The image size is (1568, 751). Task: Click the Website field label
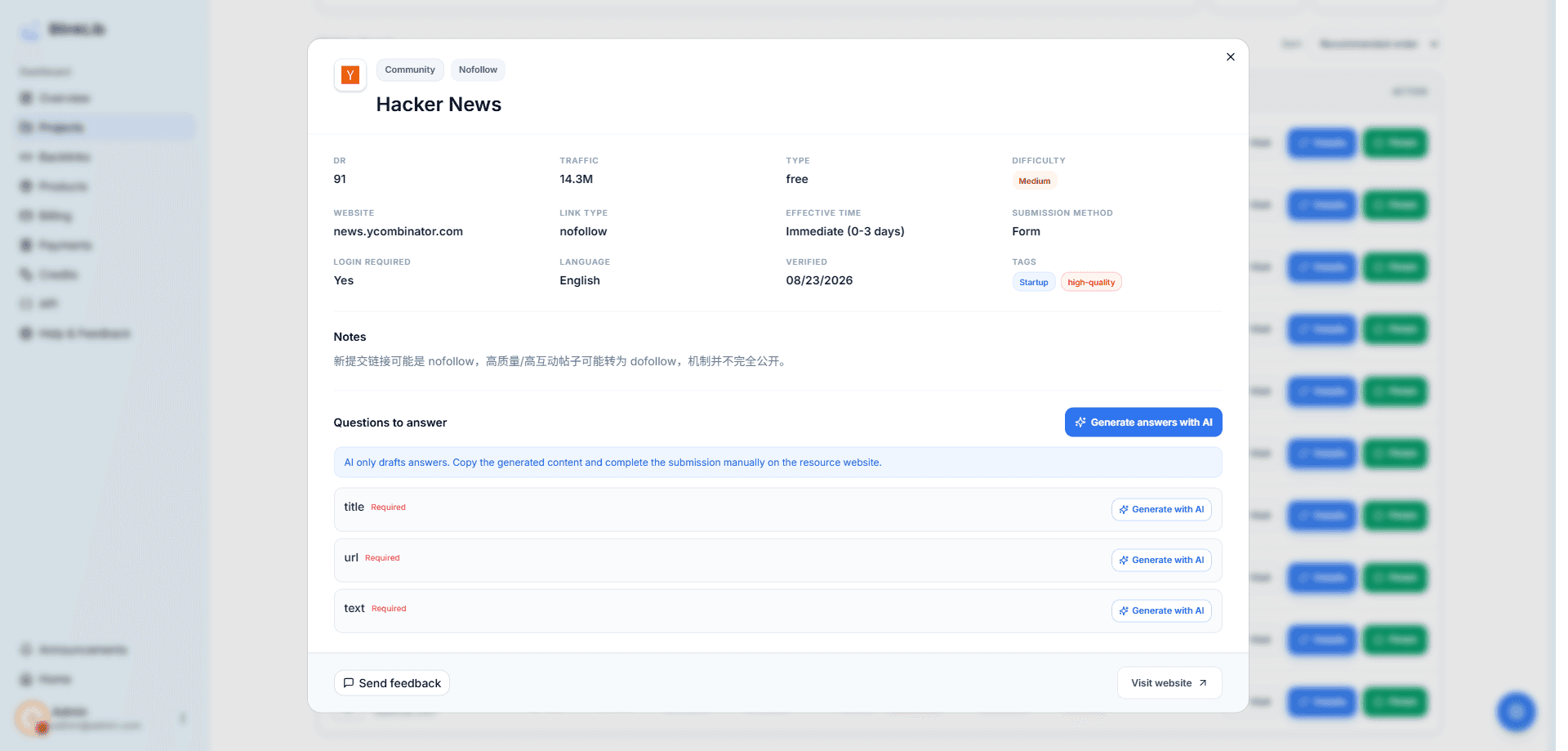click(x=354, y=213)
